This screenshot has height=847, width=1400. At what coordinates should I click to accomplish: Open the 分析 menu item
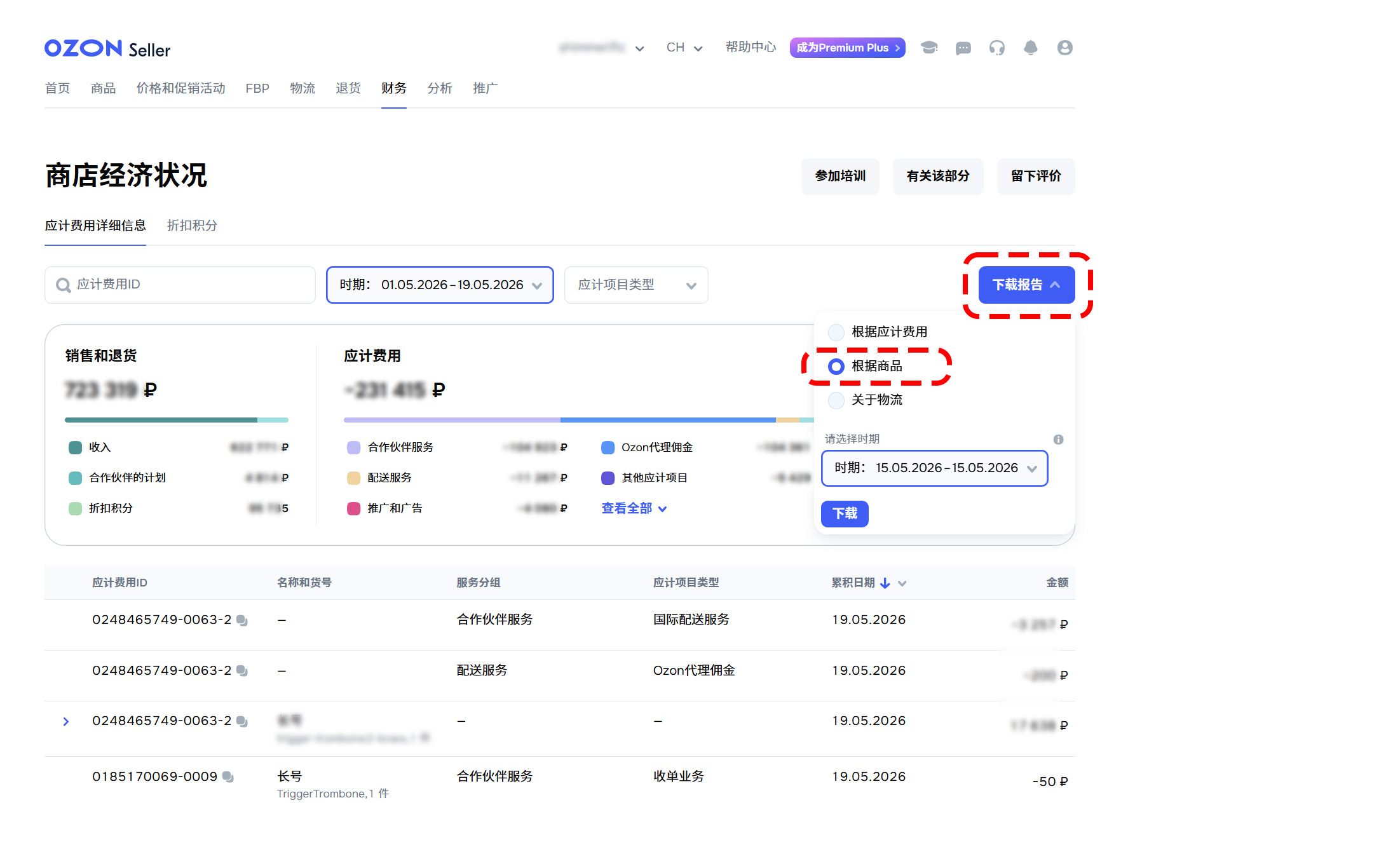click(x=440, y=88)
